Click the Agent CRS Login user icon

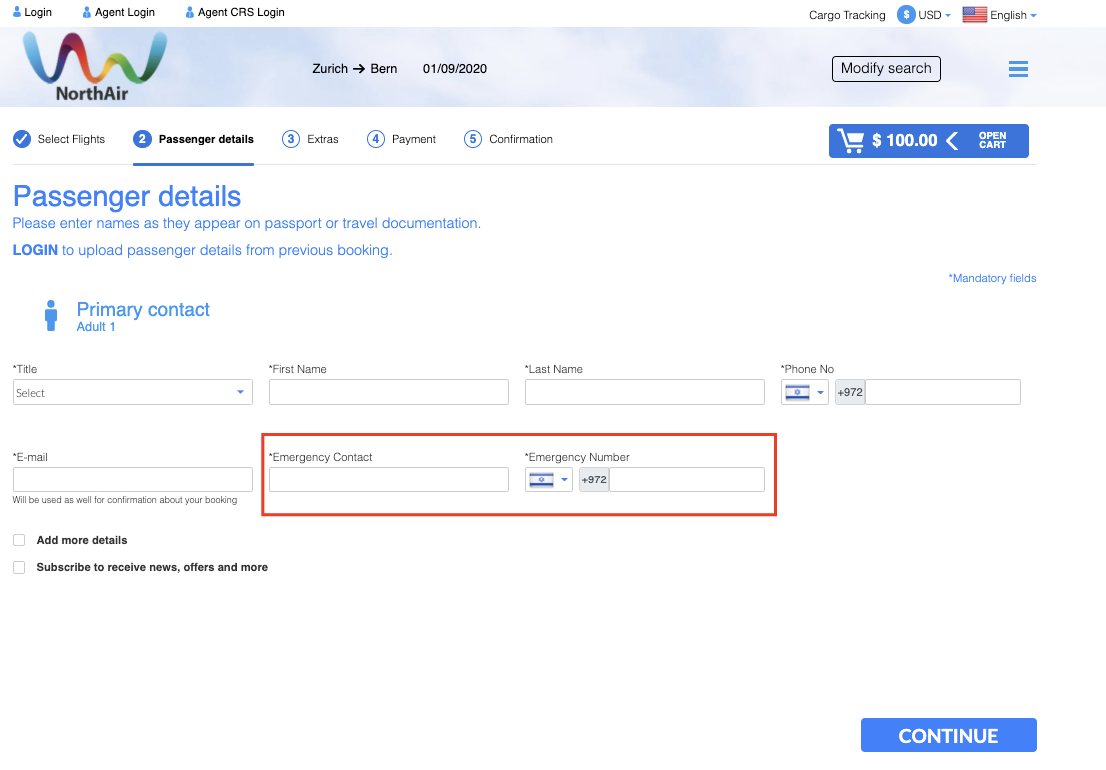(x=190, y=13)
